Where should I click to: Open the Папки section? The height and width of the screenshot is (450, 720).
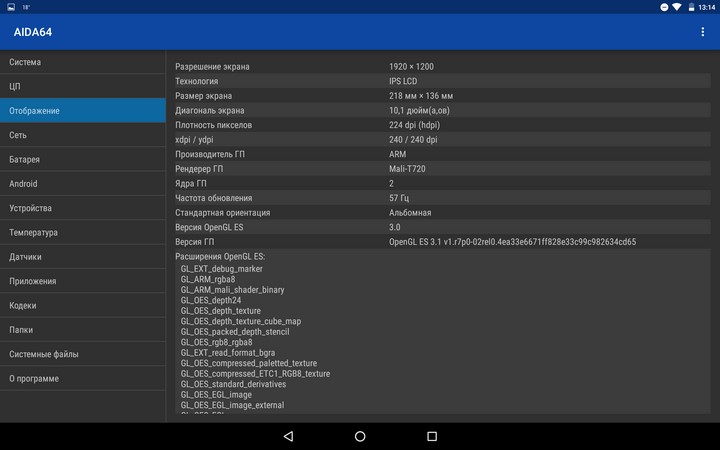tap(83, 330)
